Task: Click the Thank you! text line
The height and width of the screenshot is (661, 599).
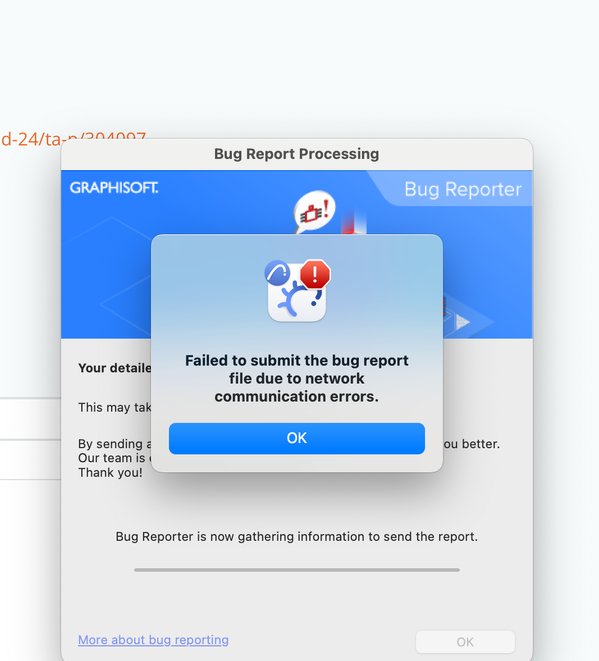Action: (110, 473)
